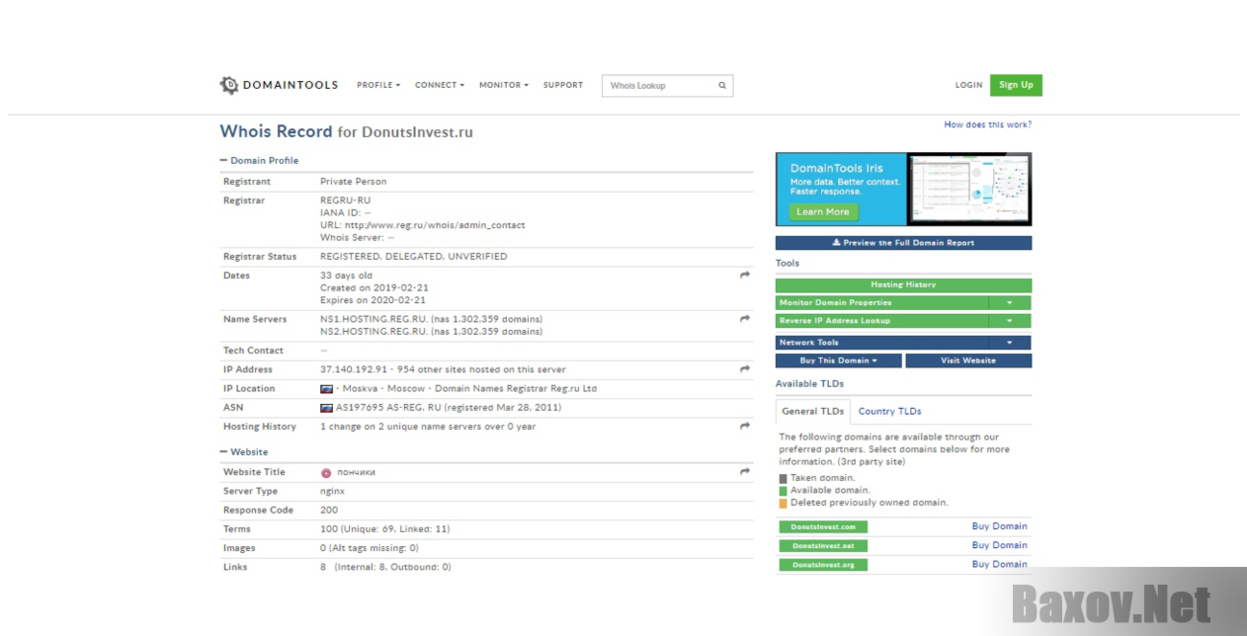Screen dimensions: 1247x636
Task: Click Monitor Domain Properties button
Action: (882, 303)
